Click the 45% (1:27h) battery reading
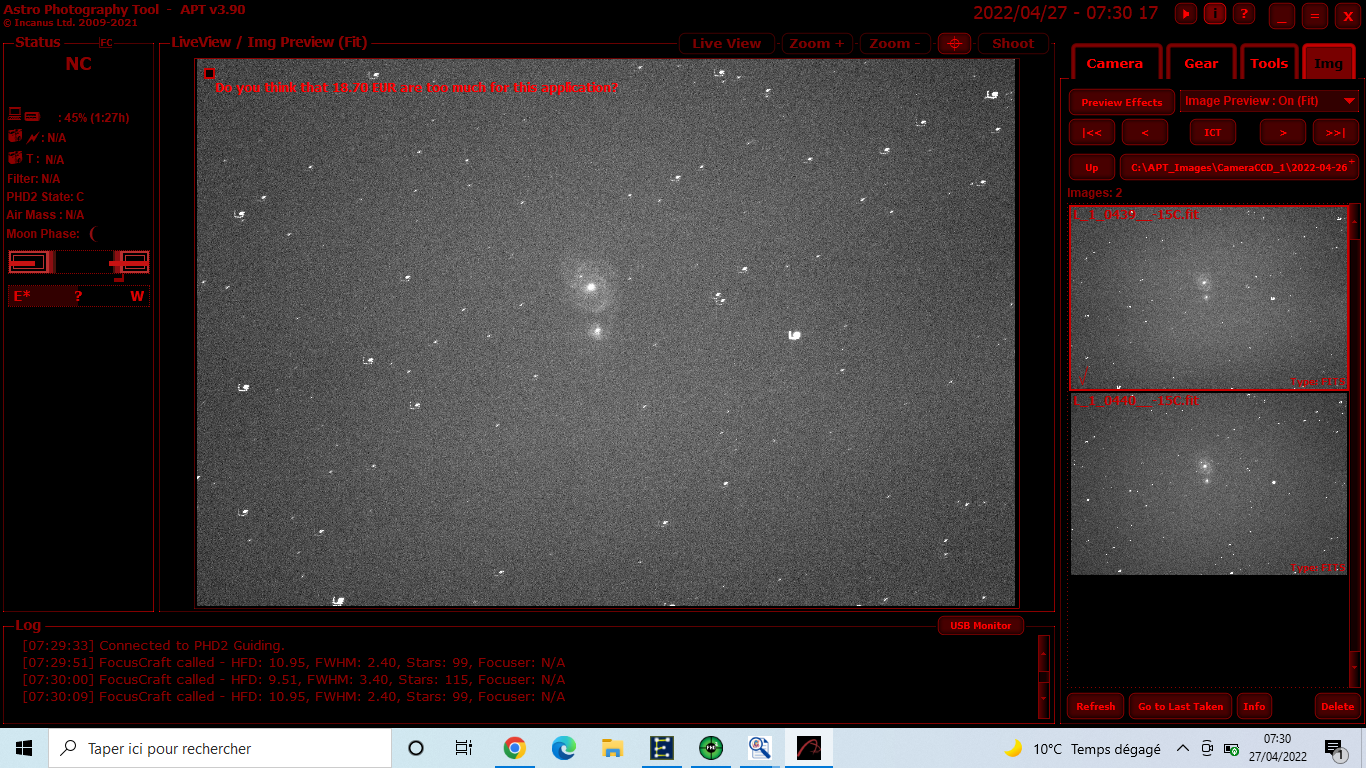Image resolution: width=1366 pixels, height=768 pixels. (96, 117)
